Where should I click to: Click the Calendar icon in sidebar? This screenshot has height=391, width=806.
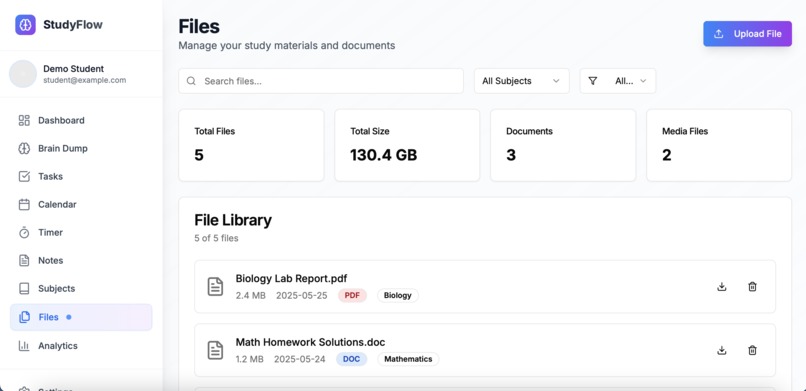tap(24, 204)
